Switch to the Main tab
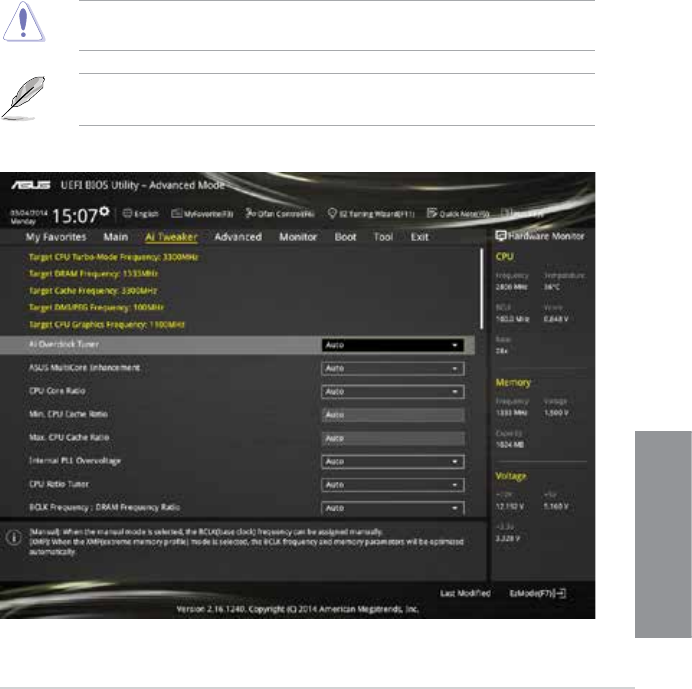The width and height of the screenshot is (692, 689). coord(116,237)
